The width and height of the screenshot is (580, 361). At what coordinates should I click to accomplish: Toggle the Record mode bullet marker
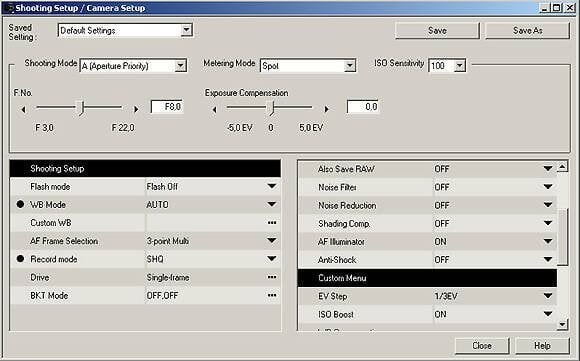click(20, 259)
